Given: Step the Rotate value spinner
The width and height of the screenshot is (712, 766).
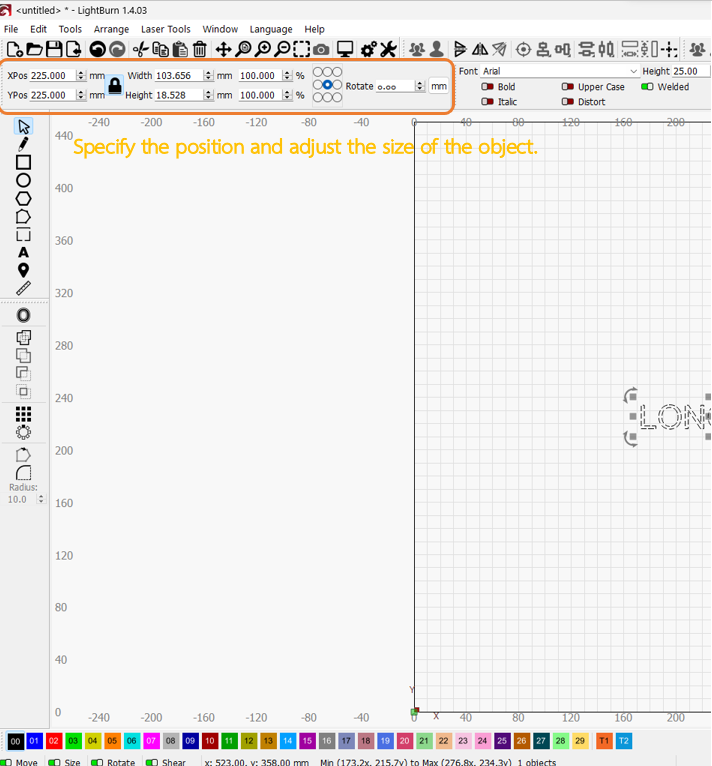Looking at the screenshot, I should point(420,86).
